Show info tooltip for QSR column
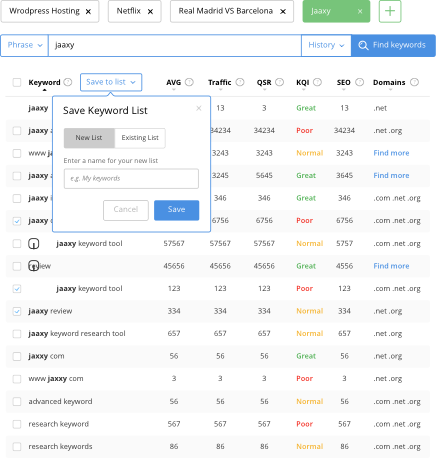436x460 pixels. (x=280, y=82)
